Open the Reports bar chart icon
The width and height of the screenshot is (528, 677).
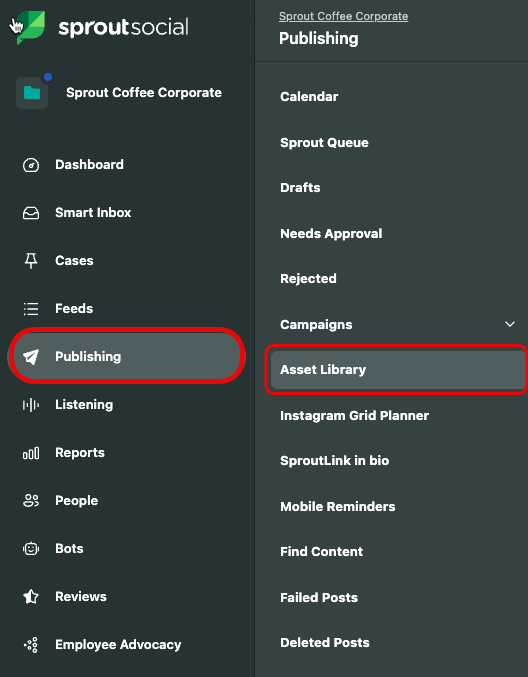31,453
